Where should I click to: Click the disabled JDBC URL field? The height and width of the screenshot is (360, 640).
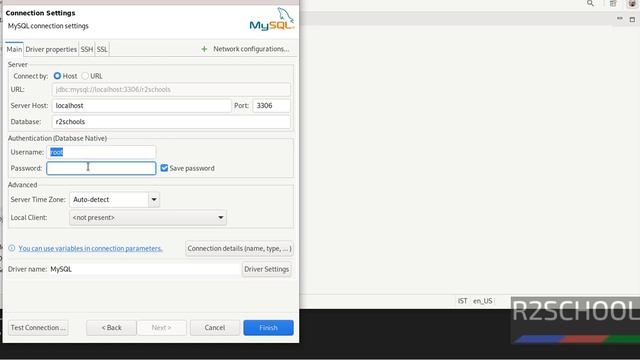pos(171,89)
